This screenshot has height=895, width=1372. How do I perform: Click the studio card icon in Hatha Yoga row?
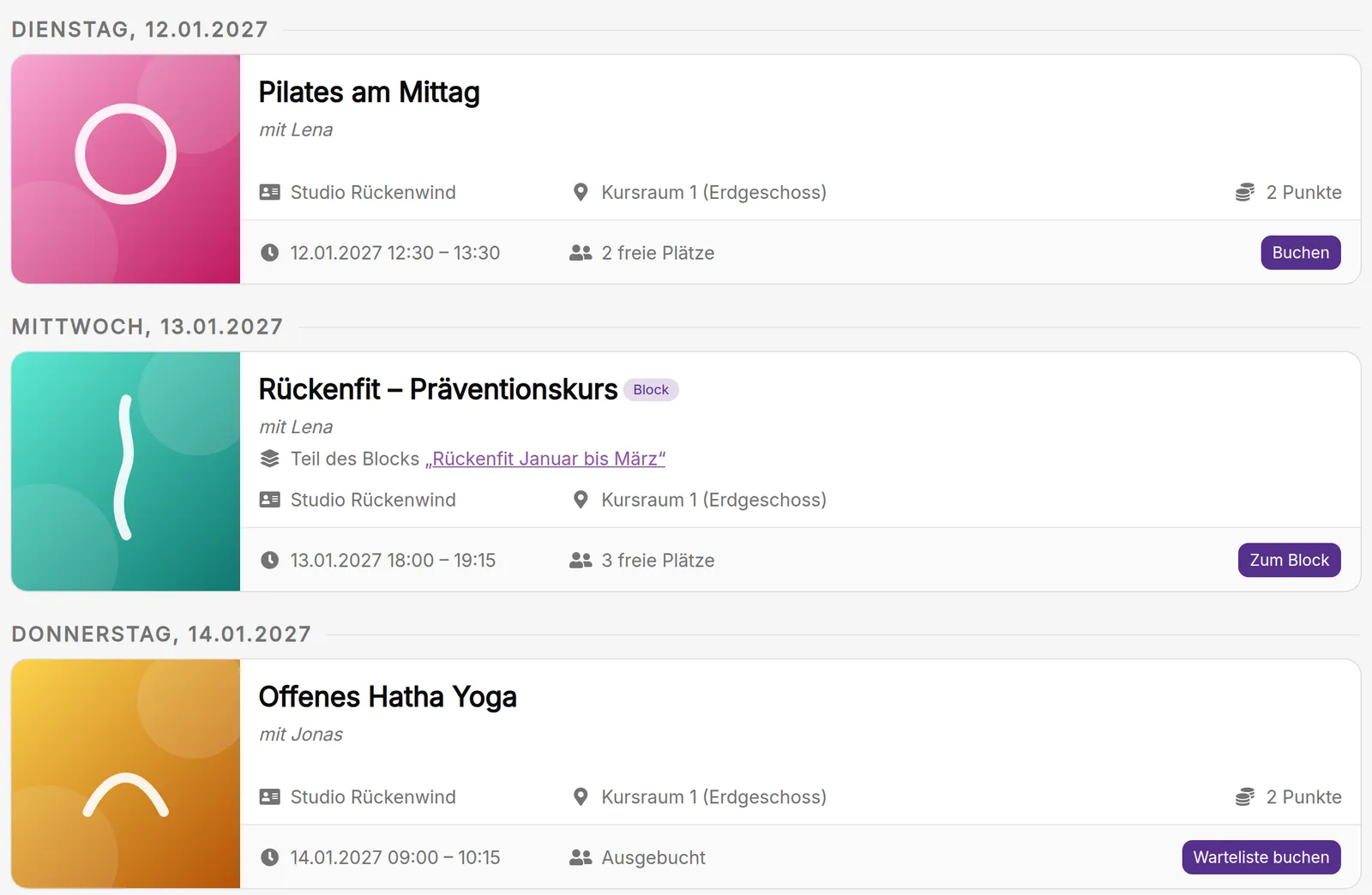pyautogui.click(x=269, y=796)
